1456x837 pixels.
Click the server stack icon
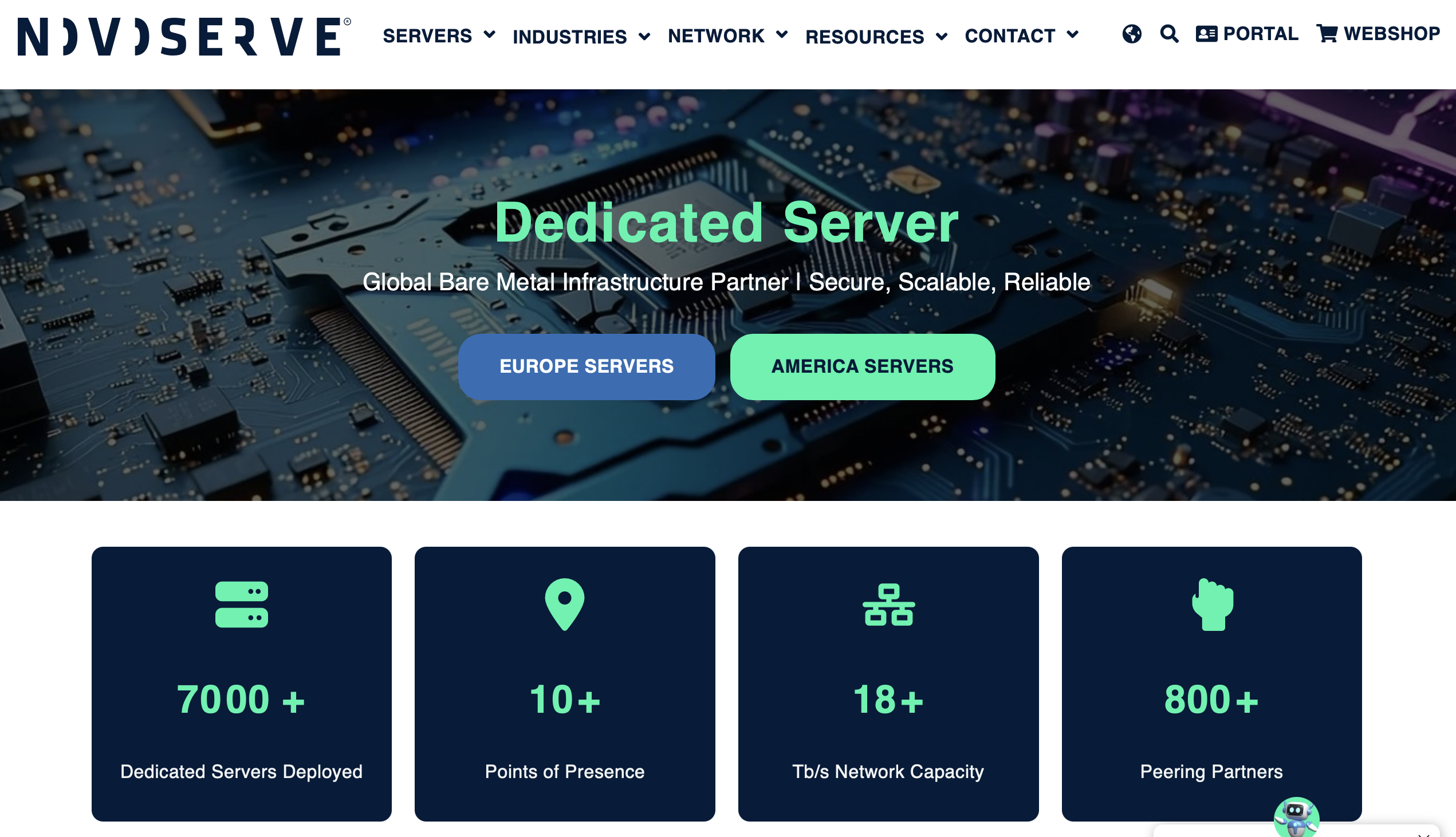pyautogui.click(x=242, y=604)
